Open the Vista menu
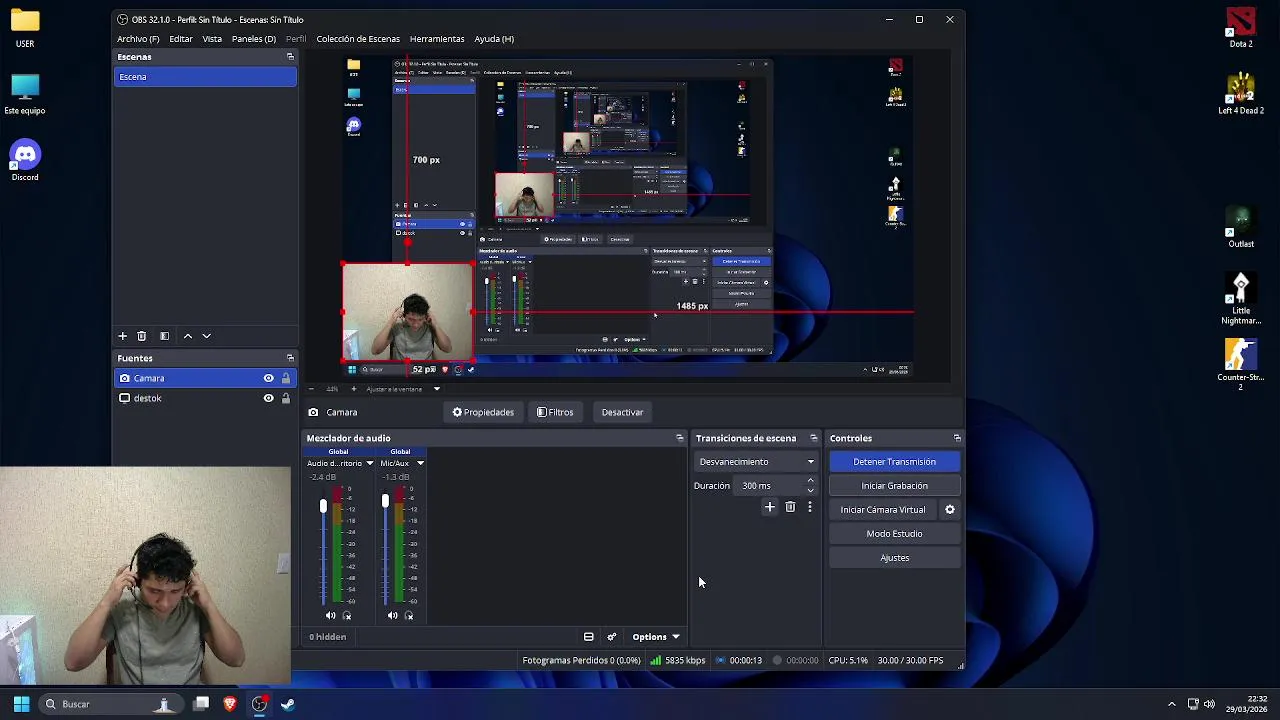 tap(212, 39)
